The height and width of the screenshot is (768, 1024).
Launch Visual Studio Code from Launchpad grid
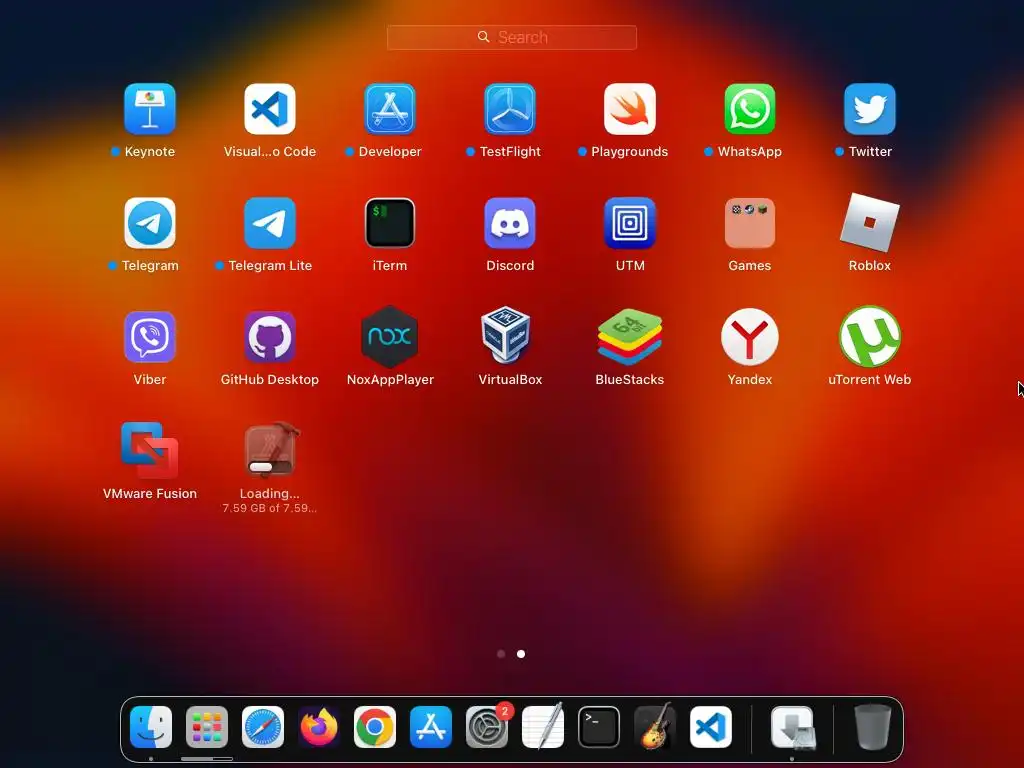click(270, 109)
